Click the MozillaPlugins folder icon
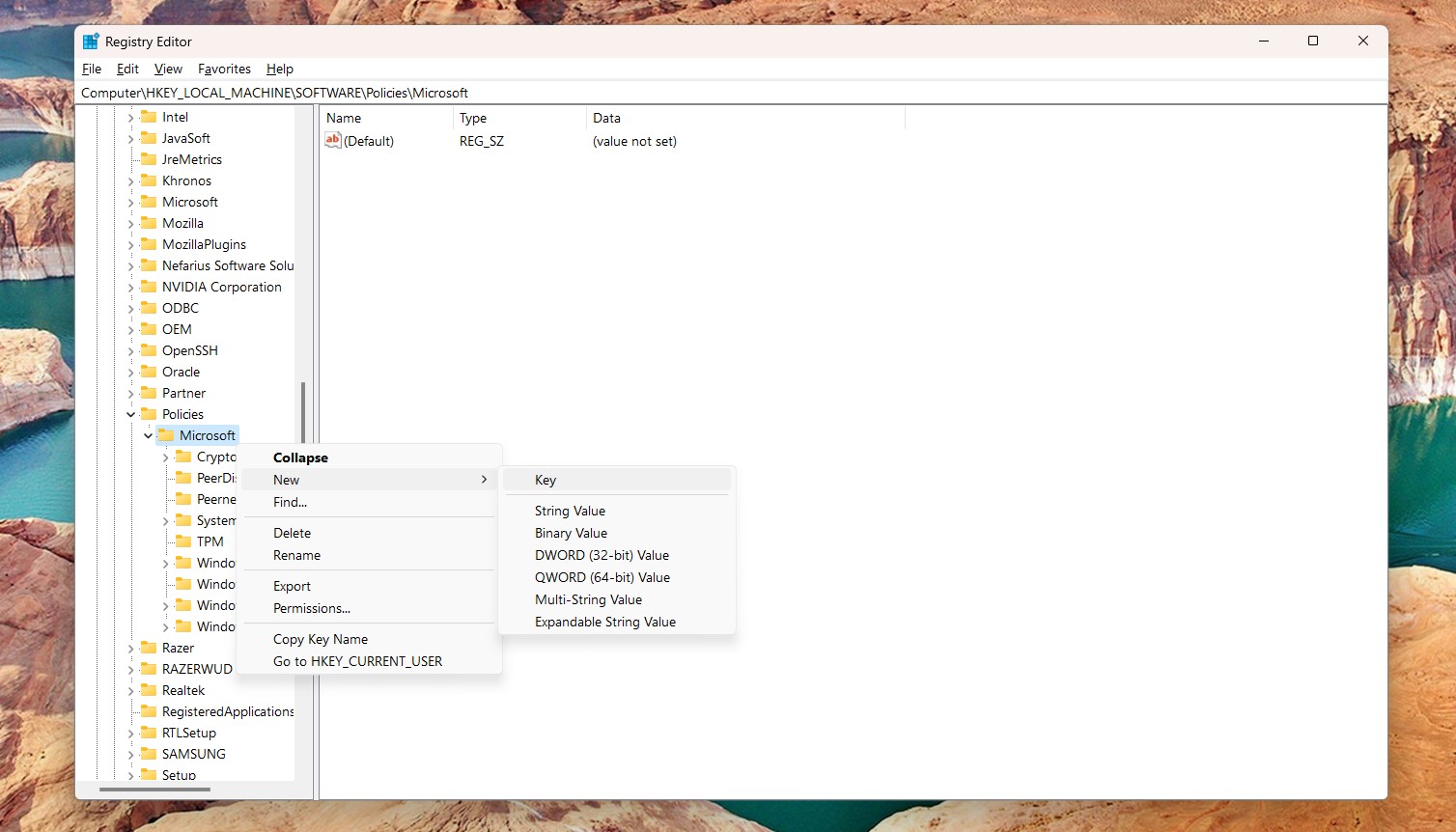The height and width of the screenshot is (832, 1456). tap(149, 244)
